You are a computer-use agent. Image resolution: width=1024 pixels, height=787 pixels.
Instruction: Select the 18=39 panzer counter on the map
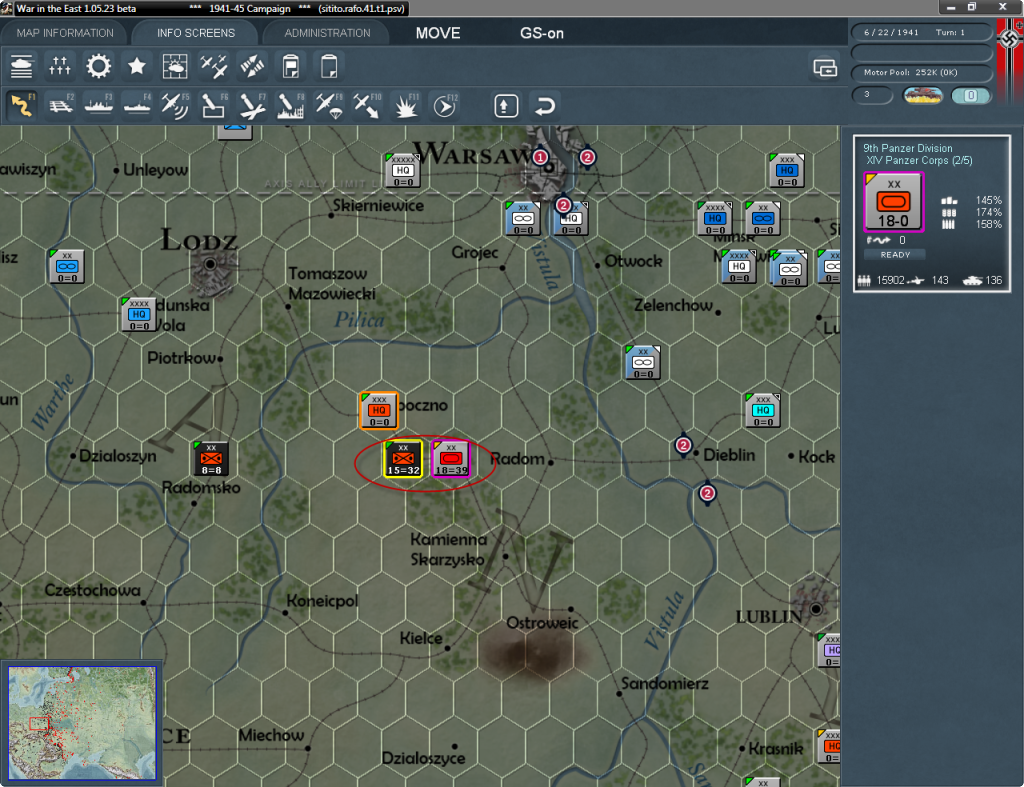[451, 458]
